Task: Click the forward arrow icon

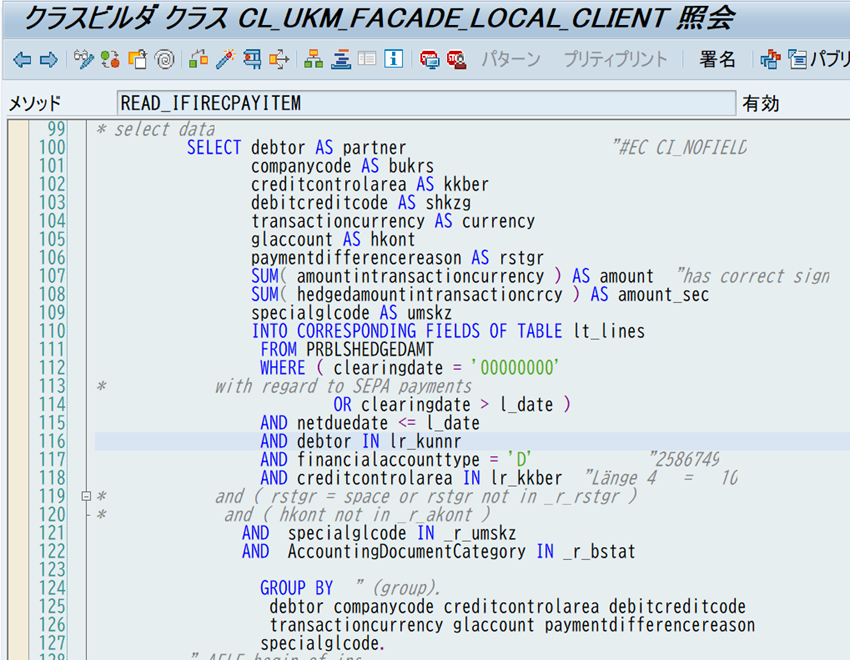Action: click(x=49, y=59)
